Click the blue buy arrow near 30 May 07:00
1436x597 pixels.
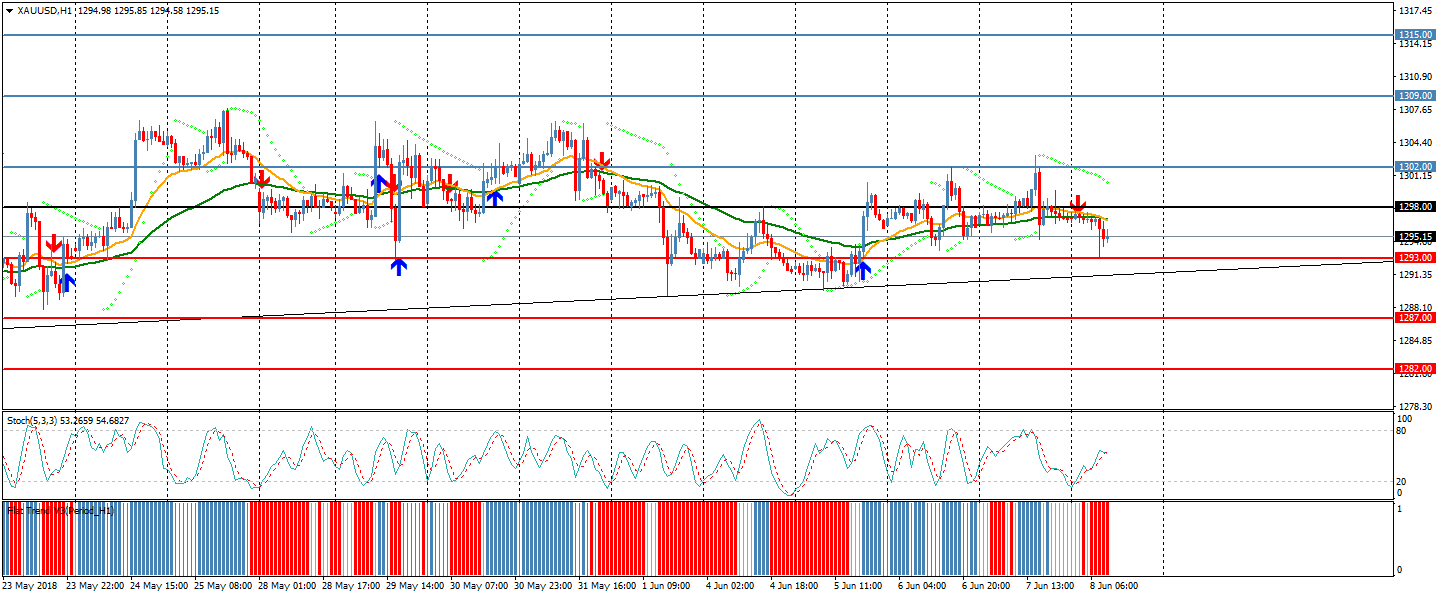[494, 197]
